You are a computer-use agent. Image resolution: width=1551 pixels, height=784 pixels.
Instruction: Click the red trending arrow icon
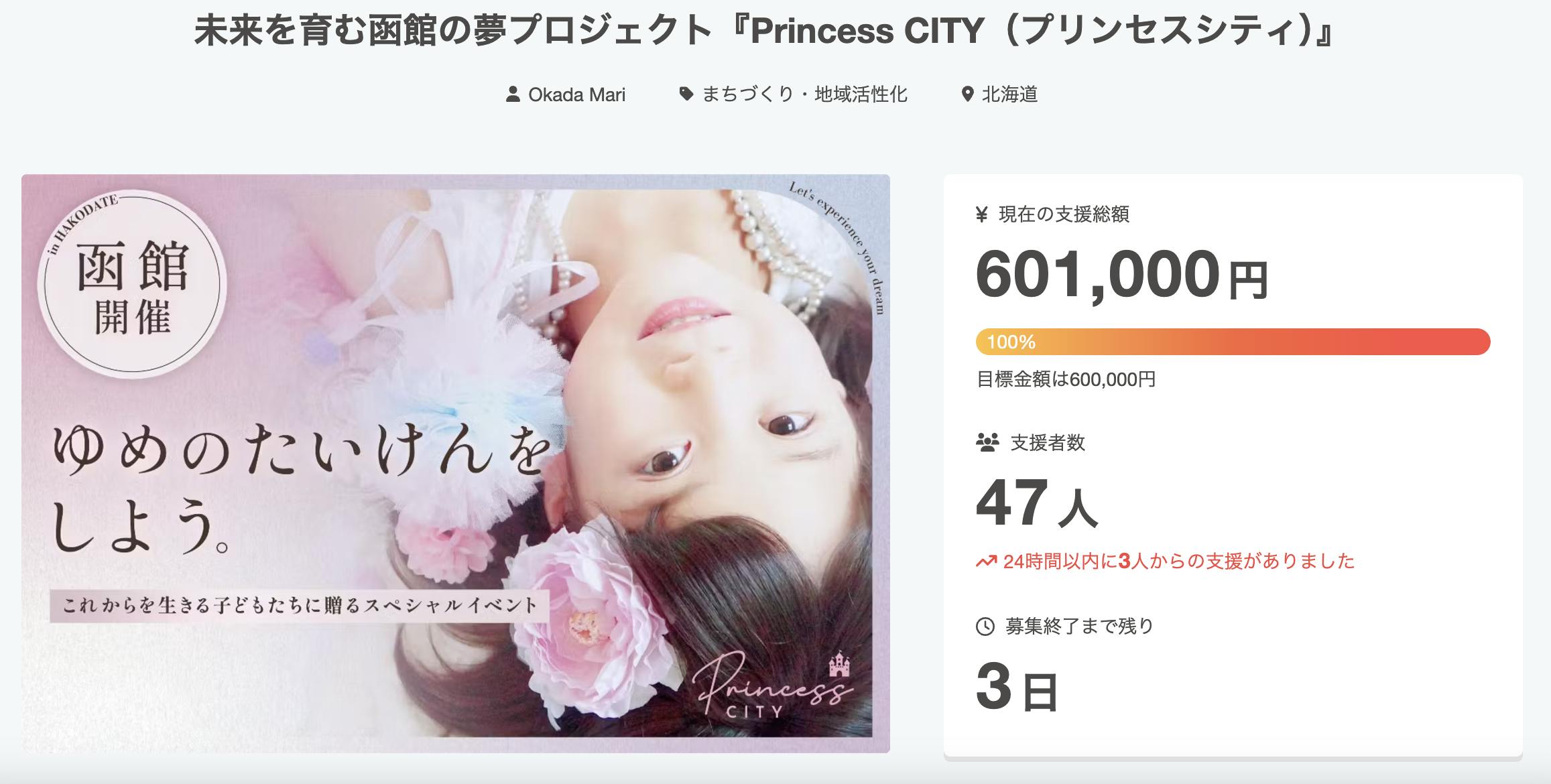987,562
